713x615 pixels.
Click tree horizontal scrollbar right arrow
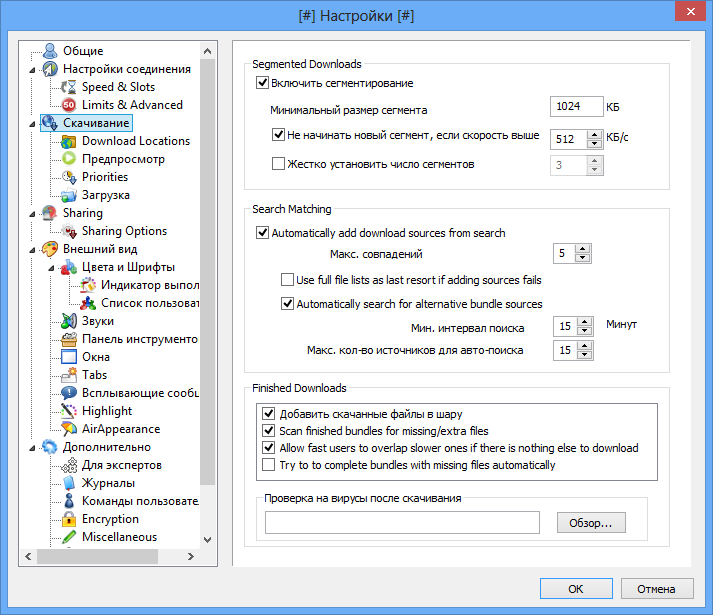[x=191, y=556]
